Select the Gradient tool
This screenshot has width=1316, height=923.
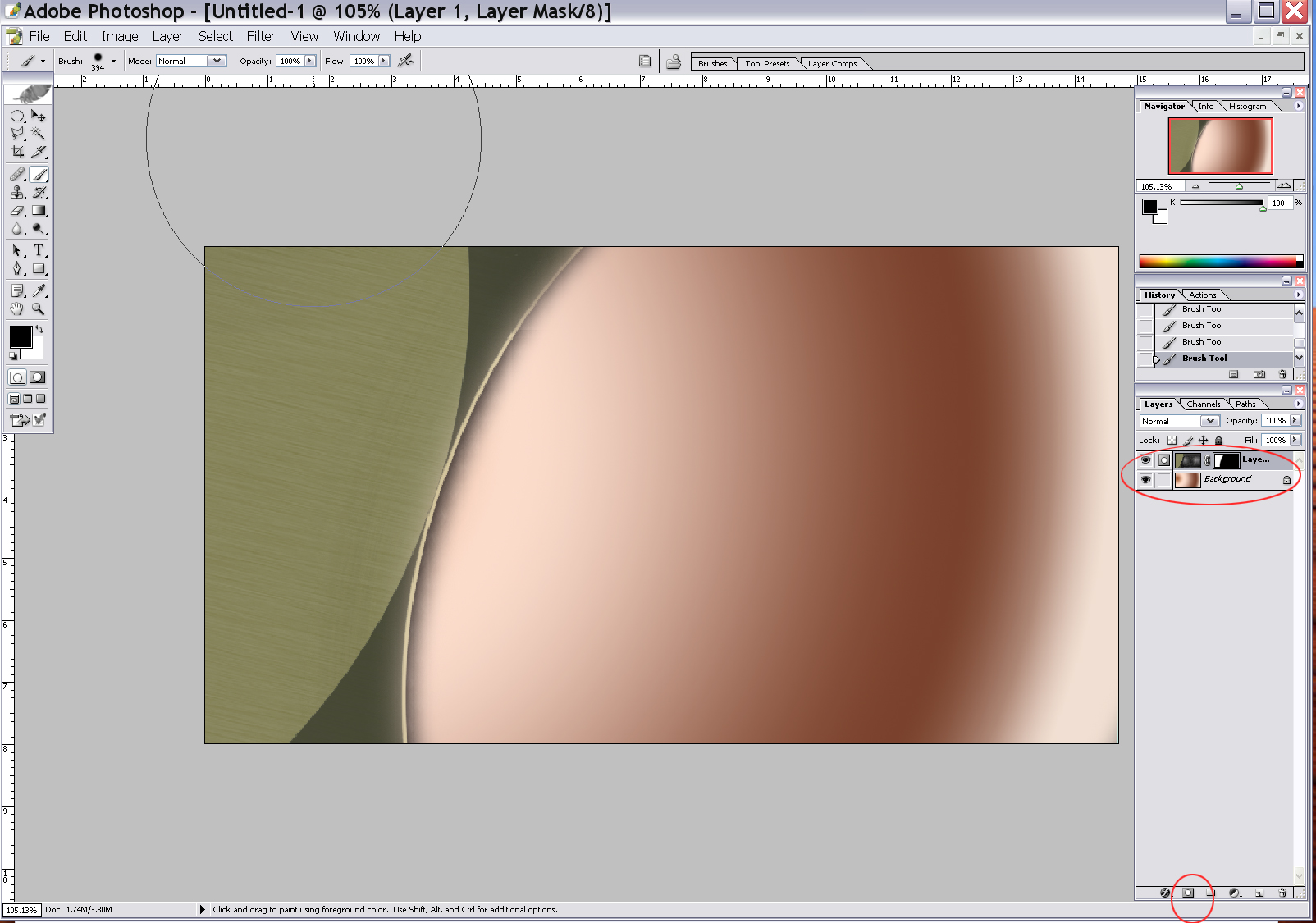pos(39,210)
